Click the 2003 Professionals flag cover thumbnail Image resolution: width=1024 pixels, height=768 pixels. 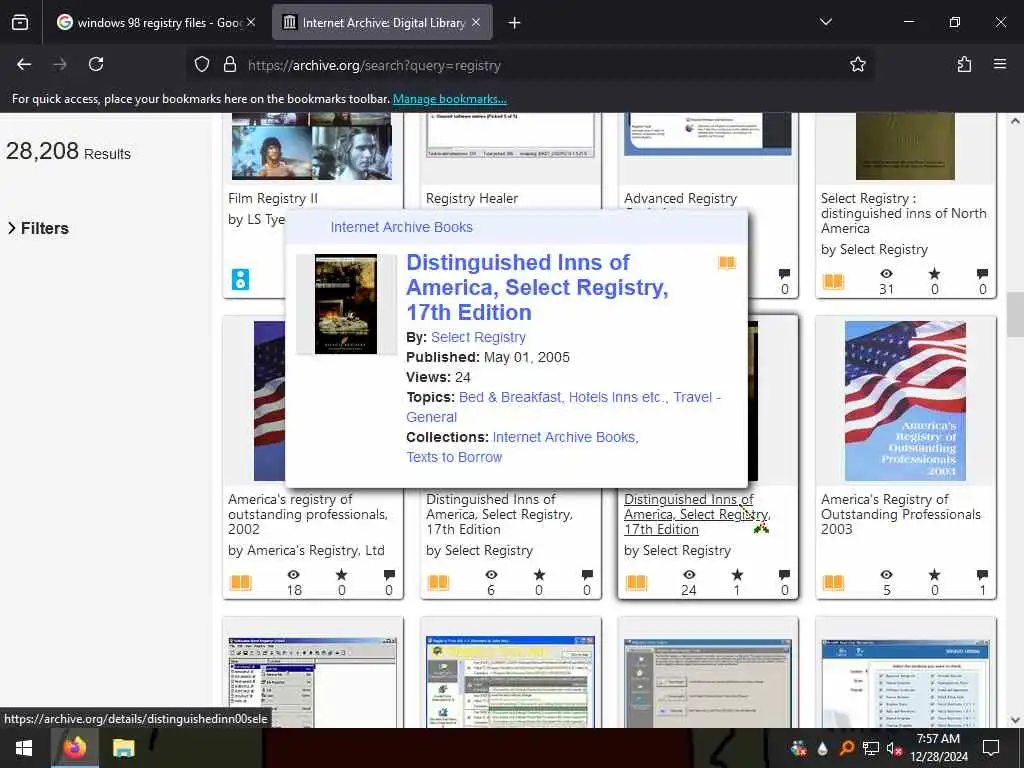[x=905, y=401]
